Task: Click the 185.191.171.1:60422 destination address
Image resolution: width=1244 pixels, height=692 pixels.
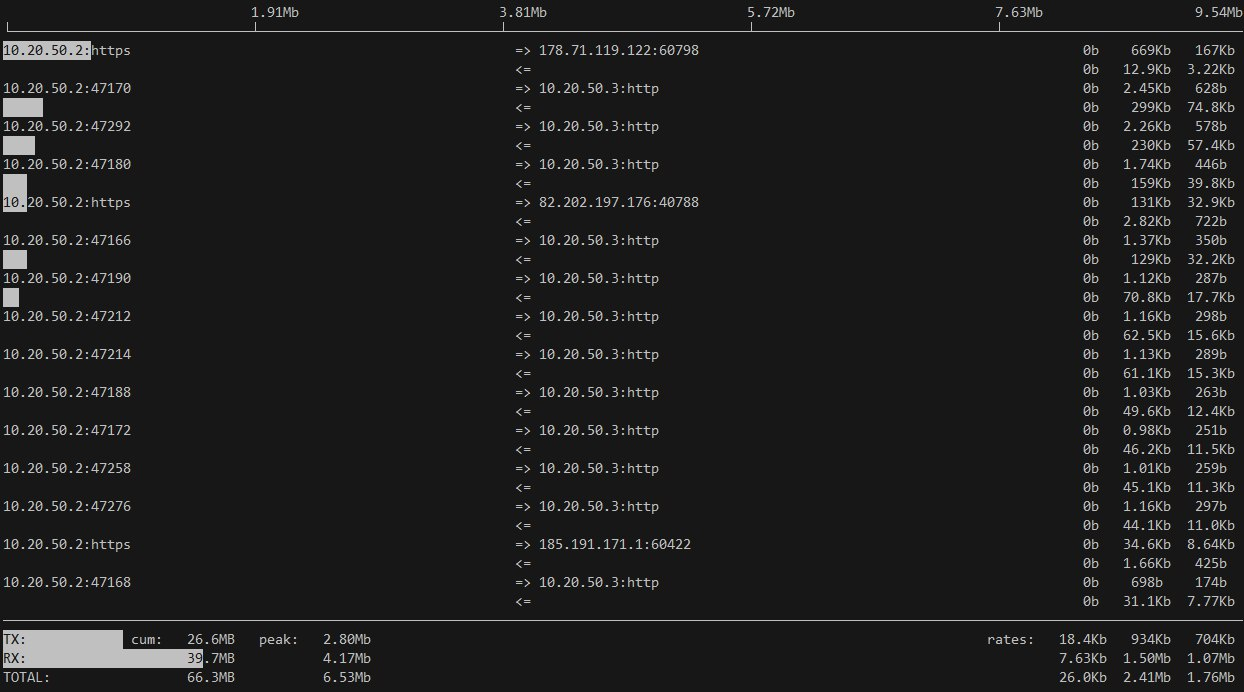Action: click(614, 544)
